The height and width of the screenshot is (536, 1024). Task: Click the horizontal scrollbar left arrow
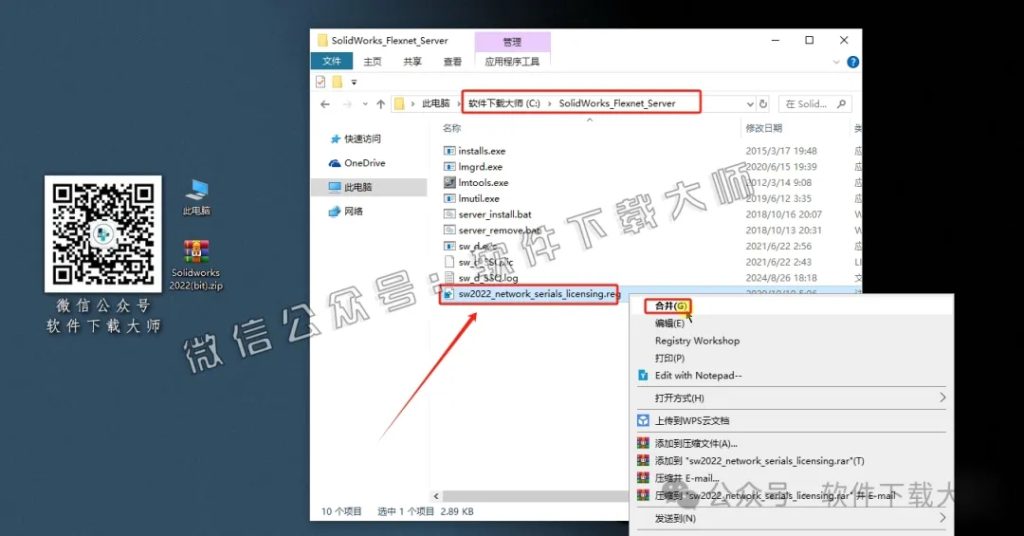click(x=436, y=496)
